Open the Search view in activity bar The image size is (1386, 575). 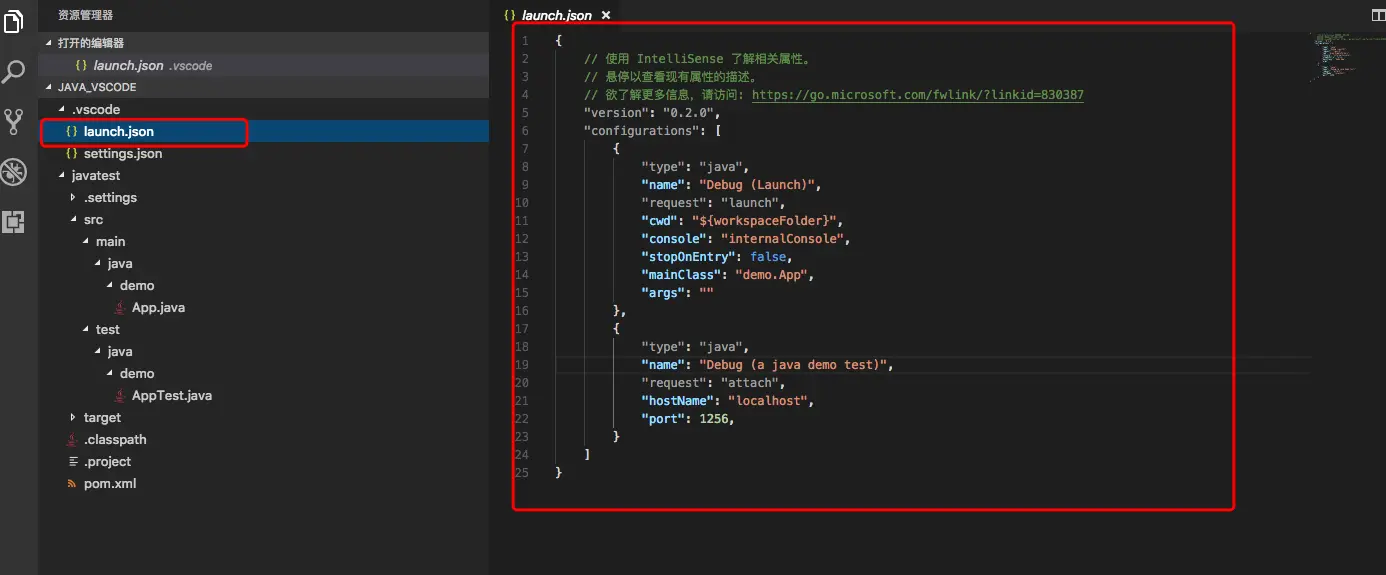(x=14, y=72)
